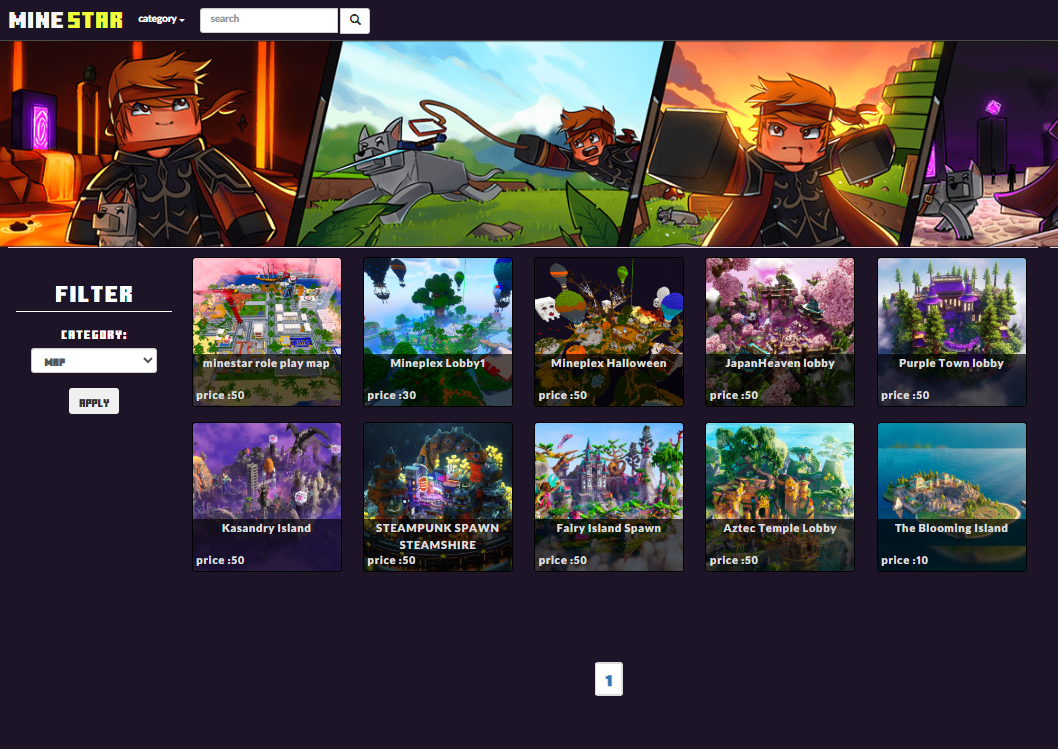Click the 'price :10' text on Blooming Island

(904, 560)
